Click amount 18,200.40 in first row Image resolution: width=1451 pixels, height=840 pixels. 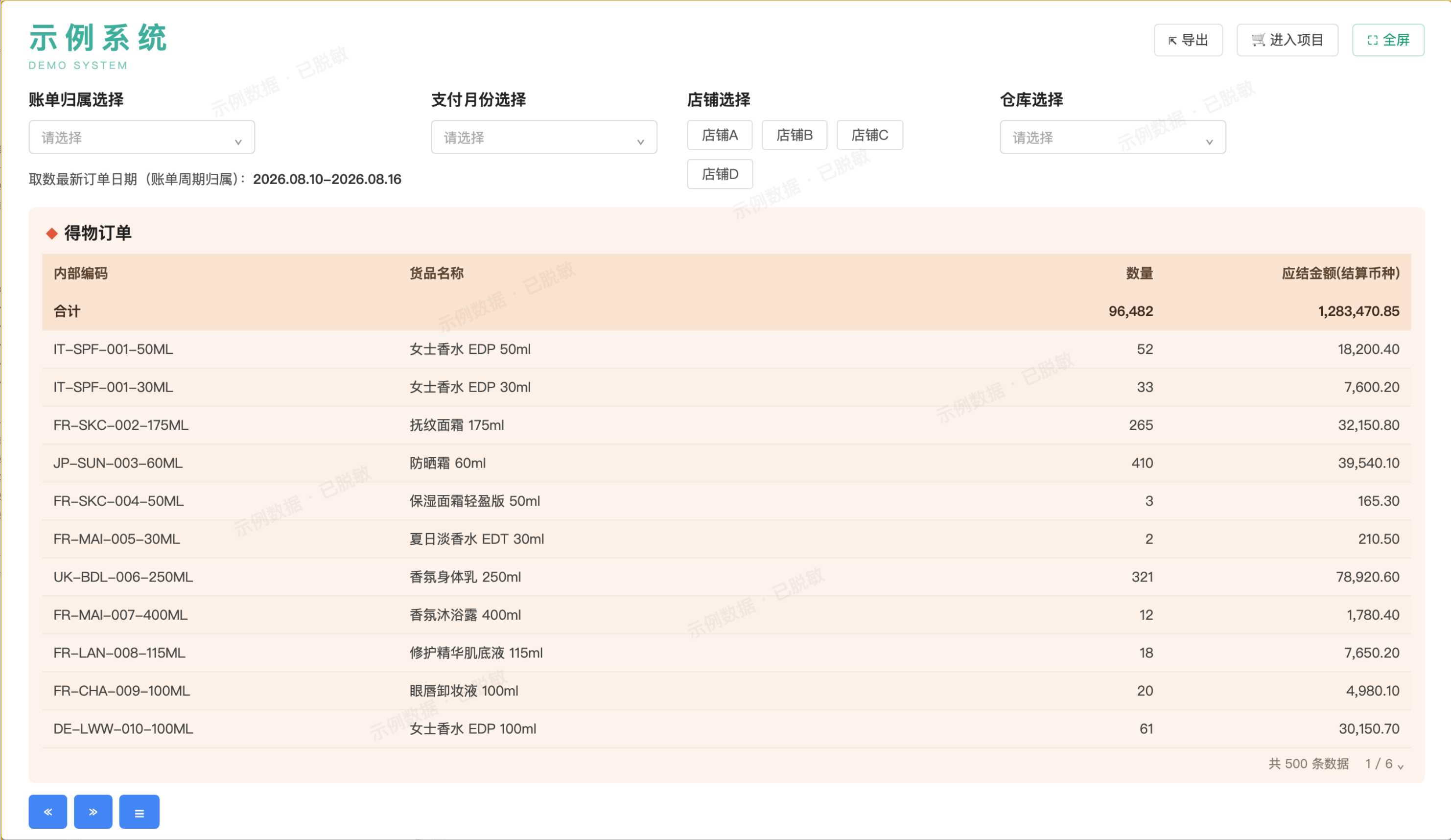pos(1368,349)
